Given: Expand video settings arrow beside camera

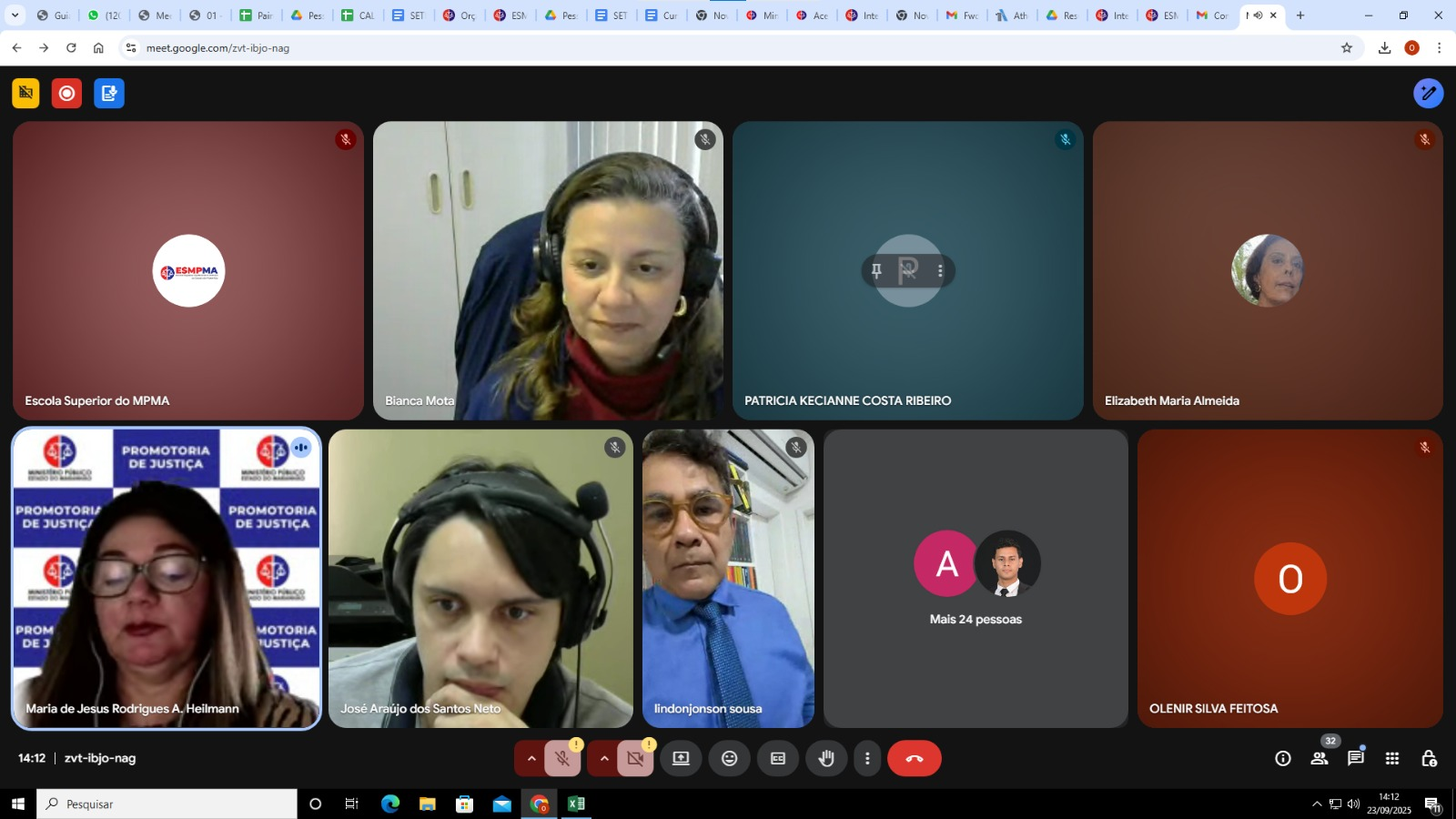Looking at the screenshot, I should point(604,759).
